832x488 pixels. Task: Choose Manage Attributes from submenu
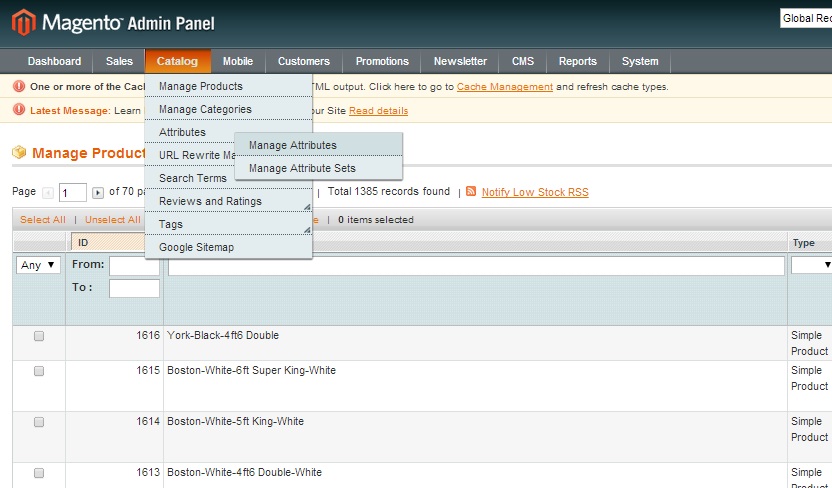pyautogui.click(x=293, y=146)
